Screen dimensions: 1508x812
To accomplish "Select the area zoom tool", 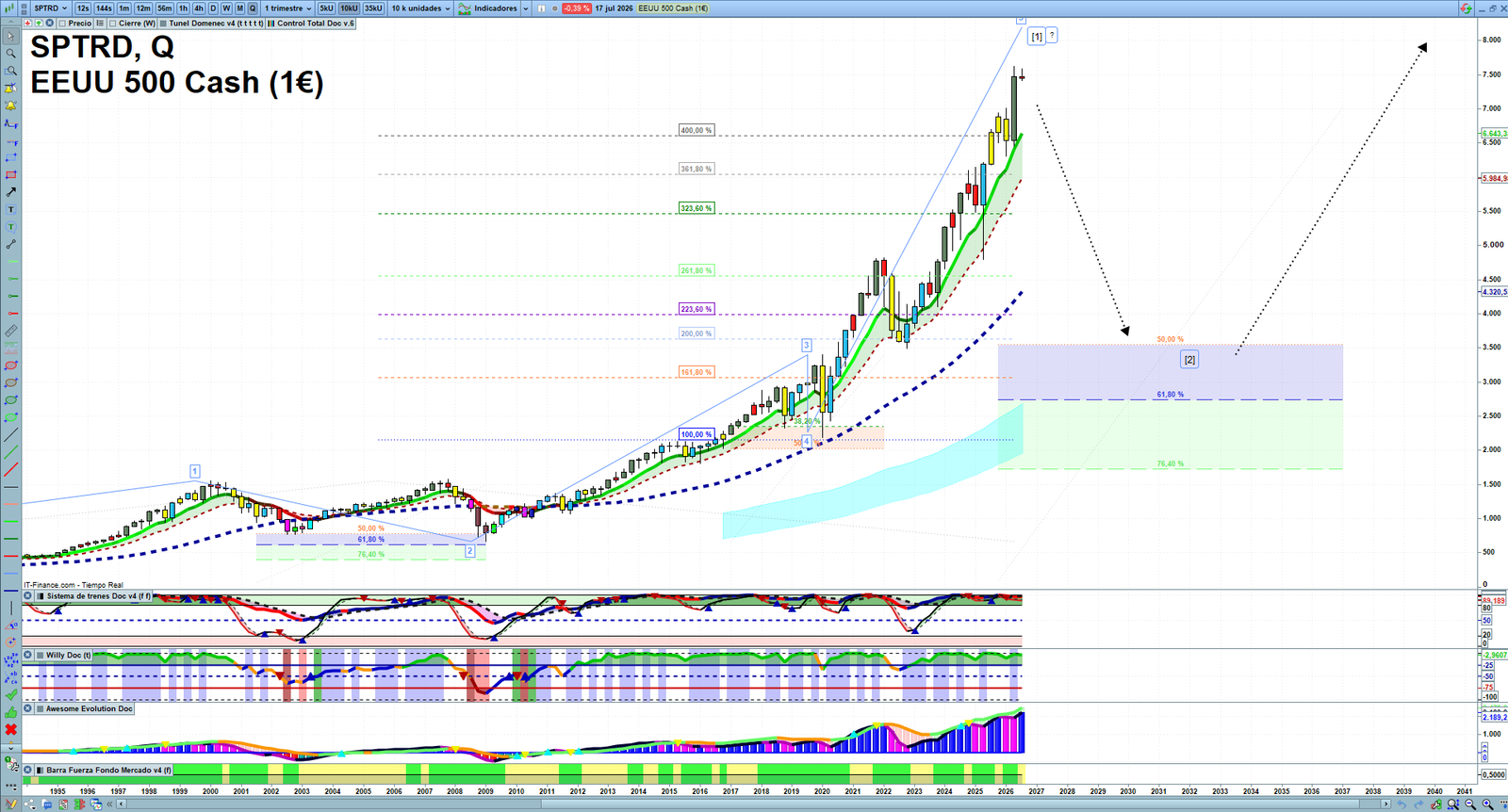I will tap(10, 71).
